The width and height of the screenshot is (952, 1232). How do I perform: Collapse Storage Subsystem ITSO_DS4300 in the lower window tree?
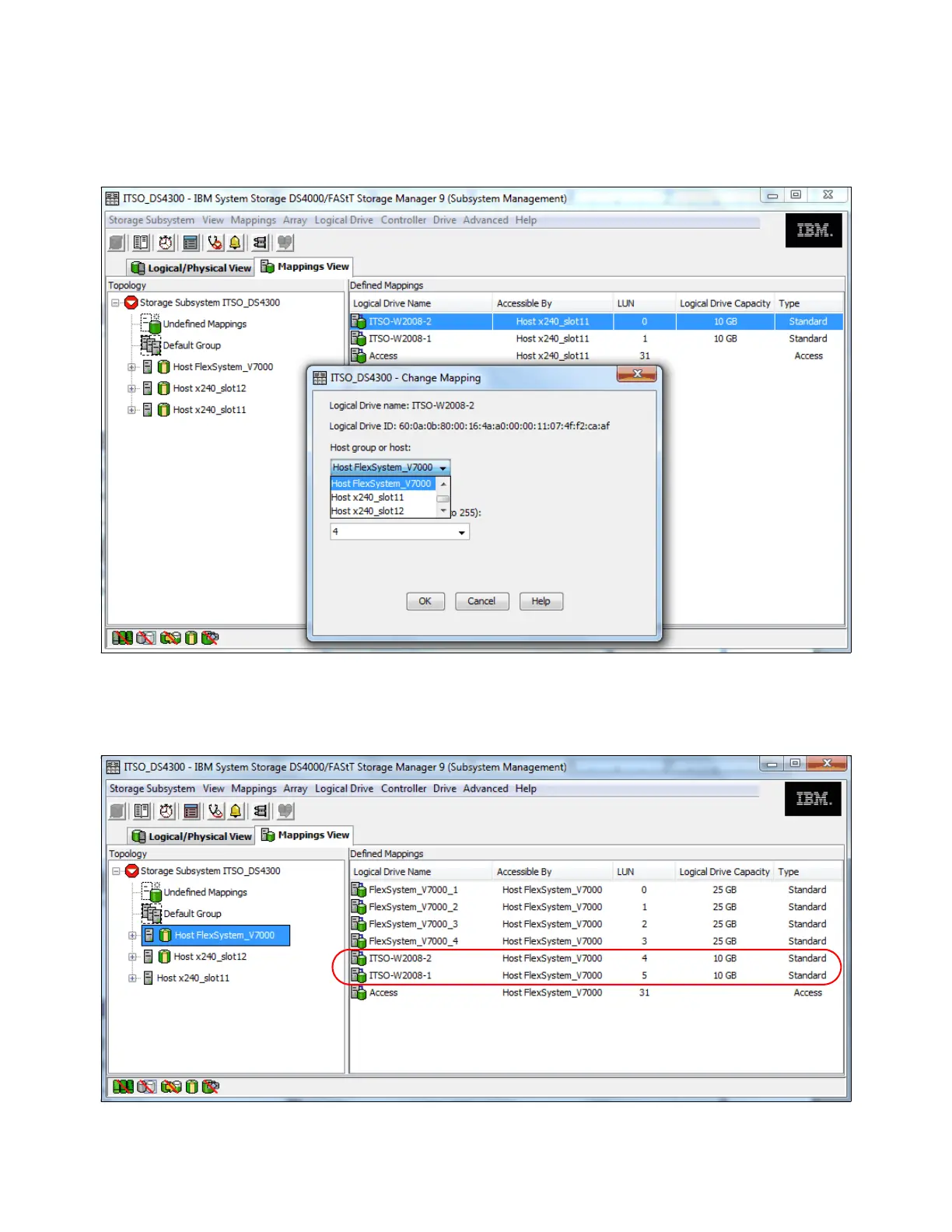click(x=116, y=871)
